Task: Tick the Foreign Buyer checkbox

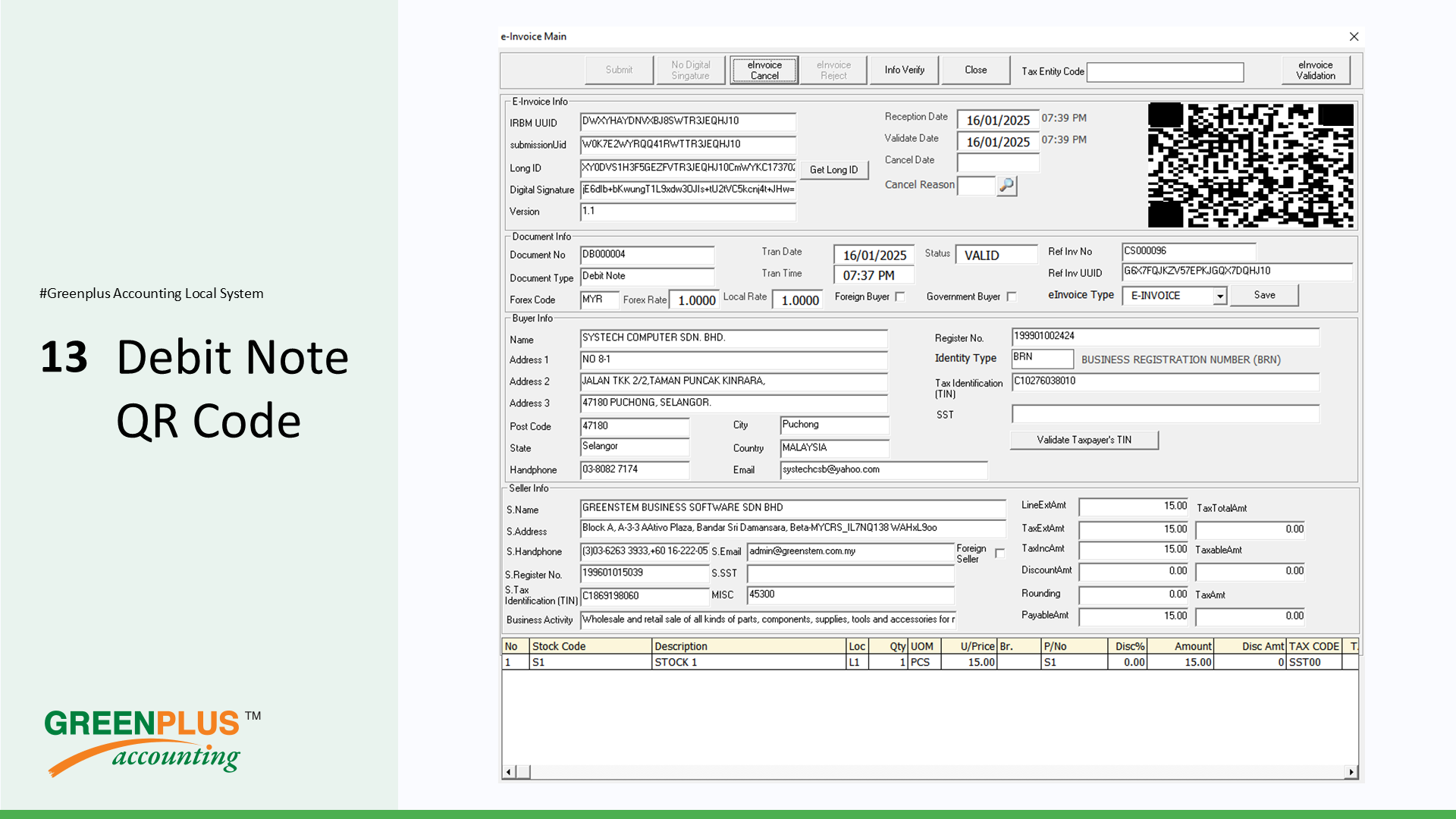Action: 900,297
